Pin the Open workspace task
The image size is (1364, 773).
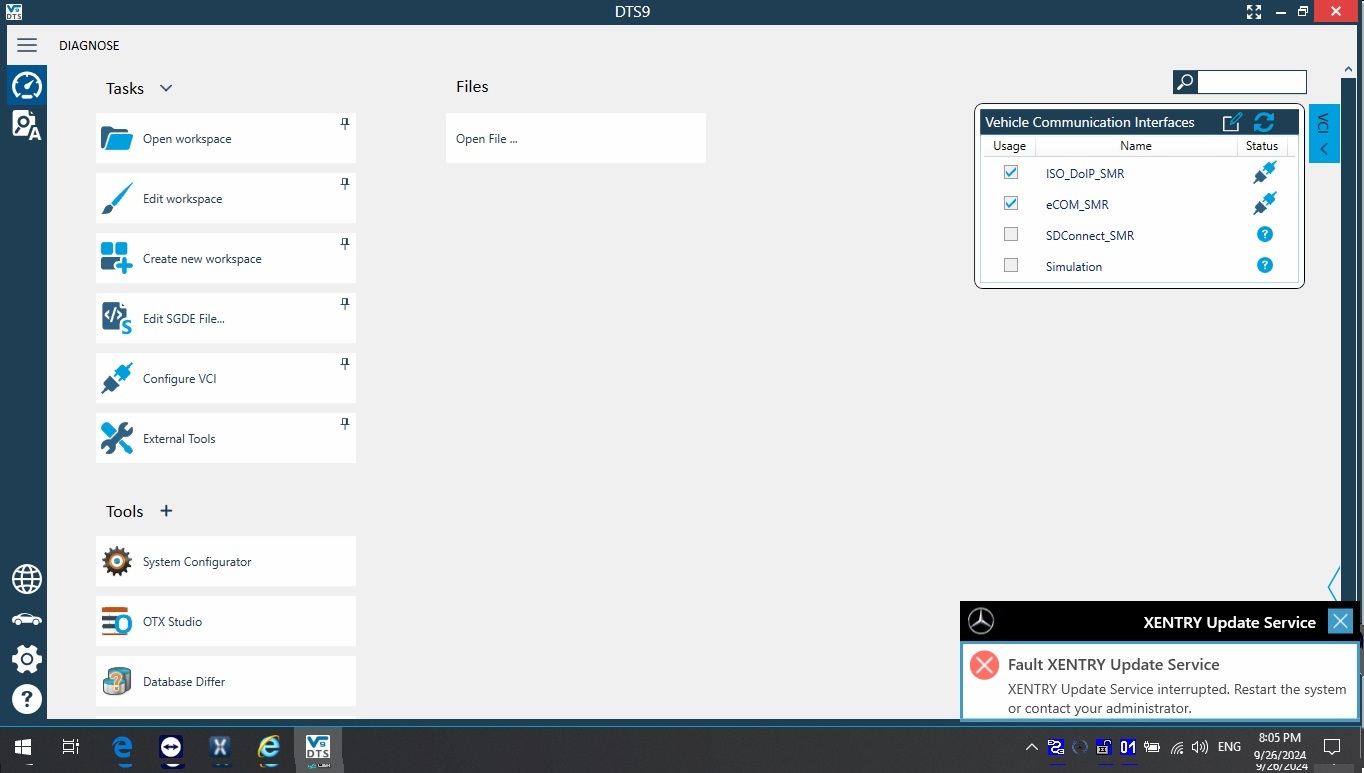pos(345,124)
